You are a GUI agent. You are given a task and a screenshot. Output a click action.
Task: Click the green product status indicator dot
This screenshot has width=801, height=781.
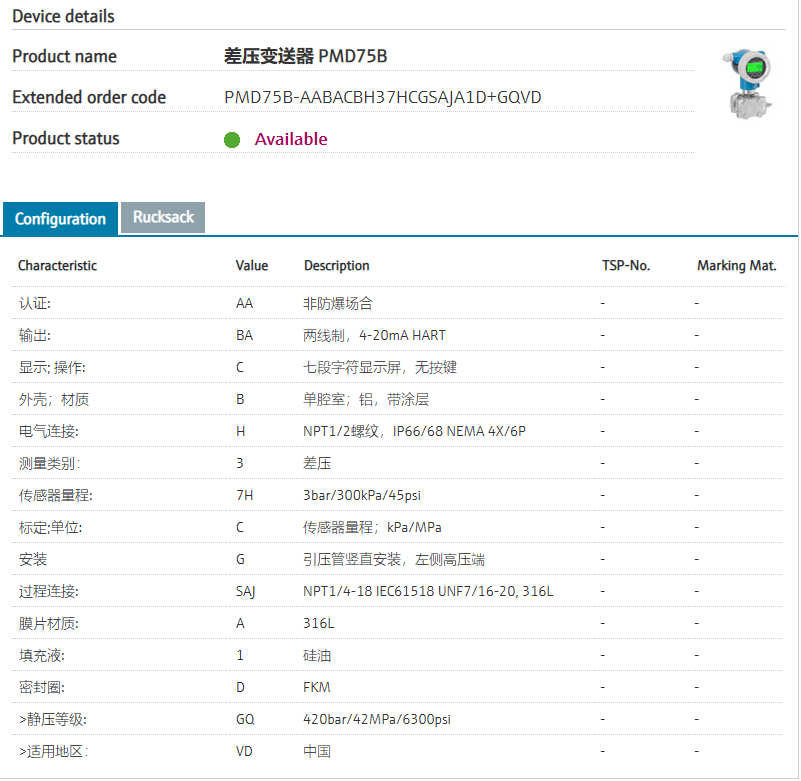pyautogui.click(x=232, y=140)
